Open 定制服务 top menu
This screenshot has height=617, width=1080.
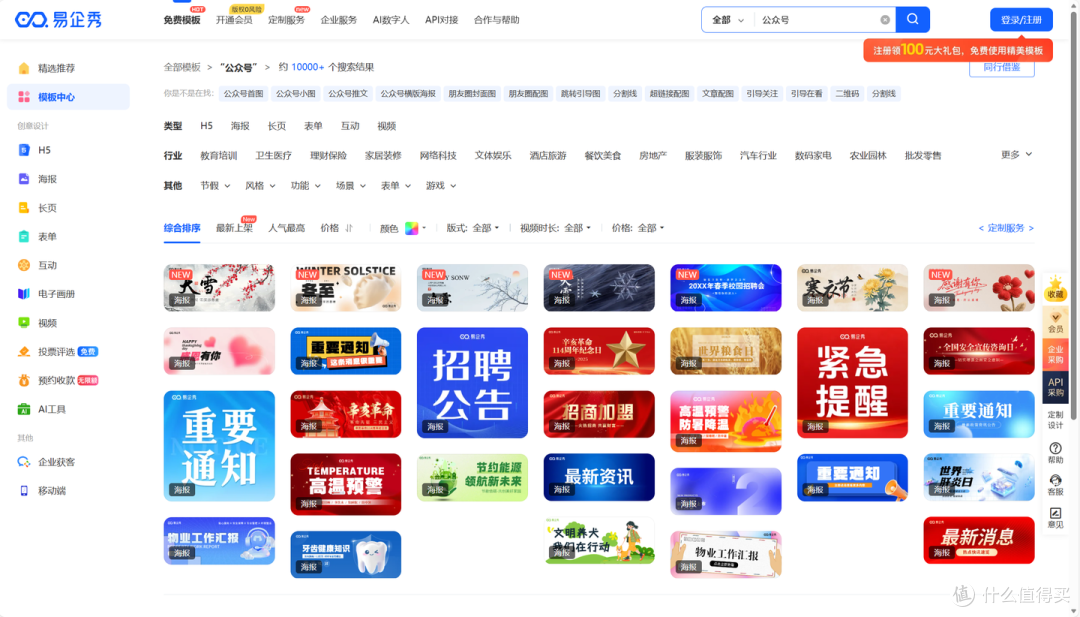click(287, 20)
